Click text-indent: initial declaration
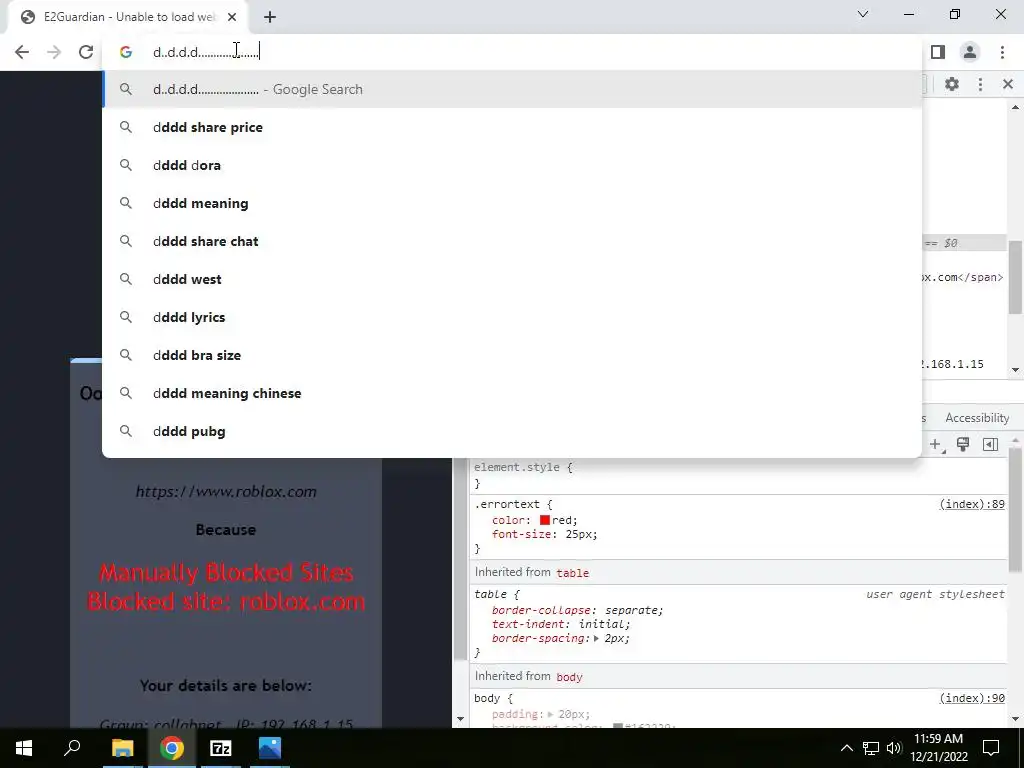This screenshot has height=768, width=1024. pos(561,624)
